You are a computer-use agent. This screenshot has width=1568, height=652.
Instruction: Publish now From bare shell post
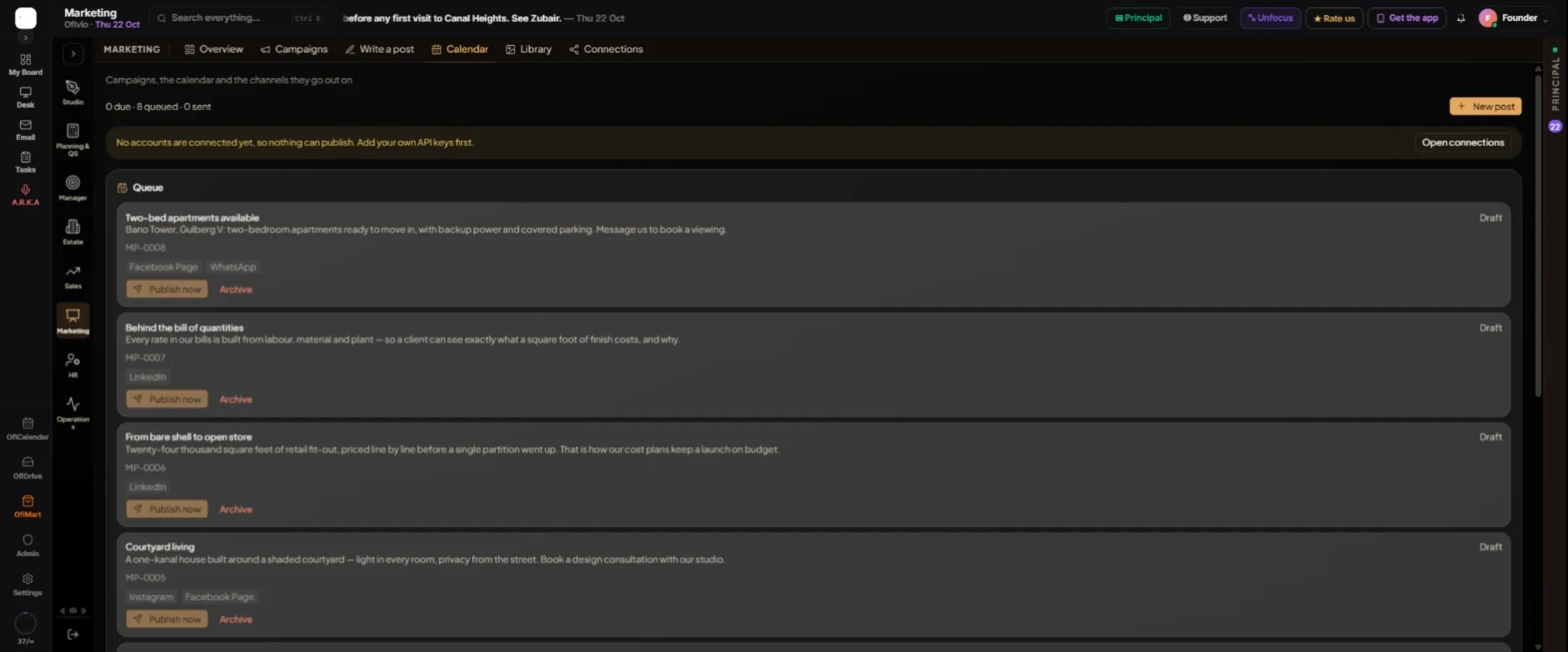click(x=167, y=509)
